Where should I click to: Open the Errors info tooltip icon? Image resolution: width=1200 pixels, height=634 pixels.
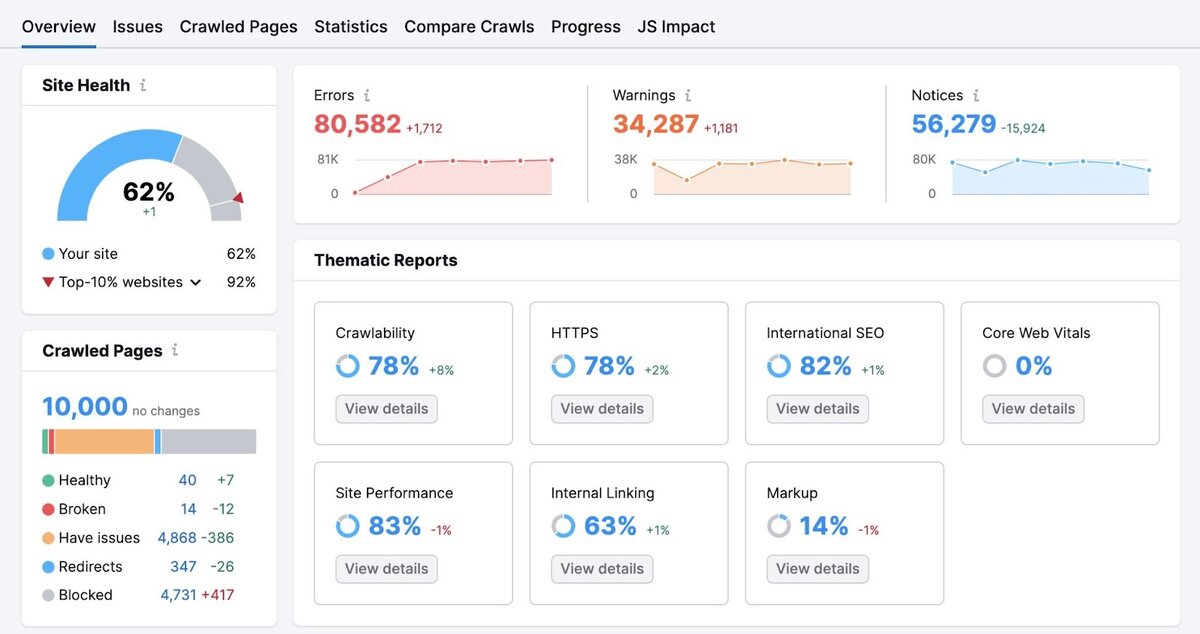[366, 95]
